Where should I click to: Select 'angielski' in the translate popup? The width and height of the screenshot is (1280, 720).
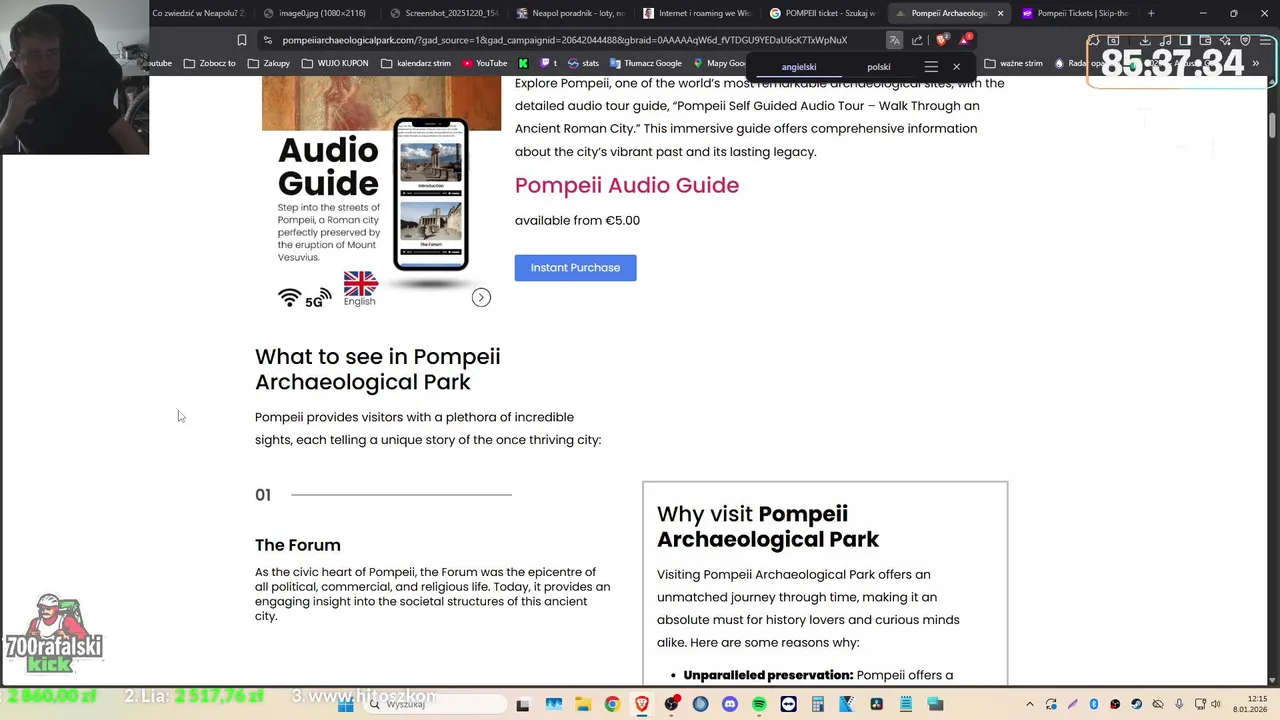[x=799, y=67]
